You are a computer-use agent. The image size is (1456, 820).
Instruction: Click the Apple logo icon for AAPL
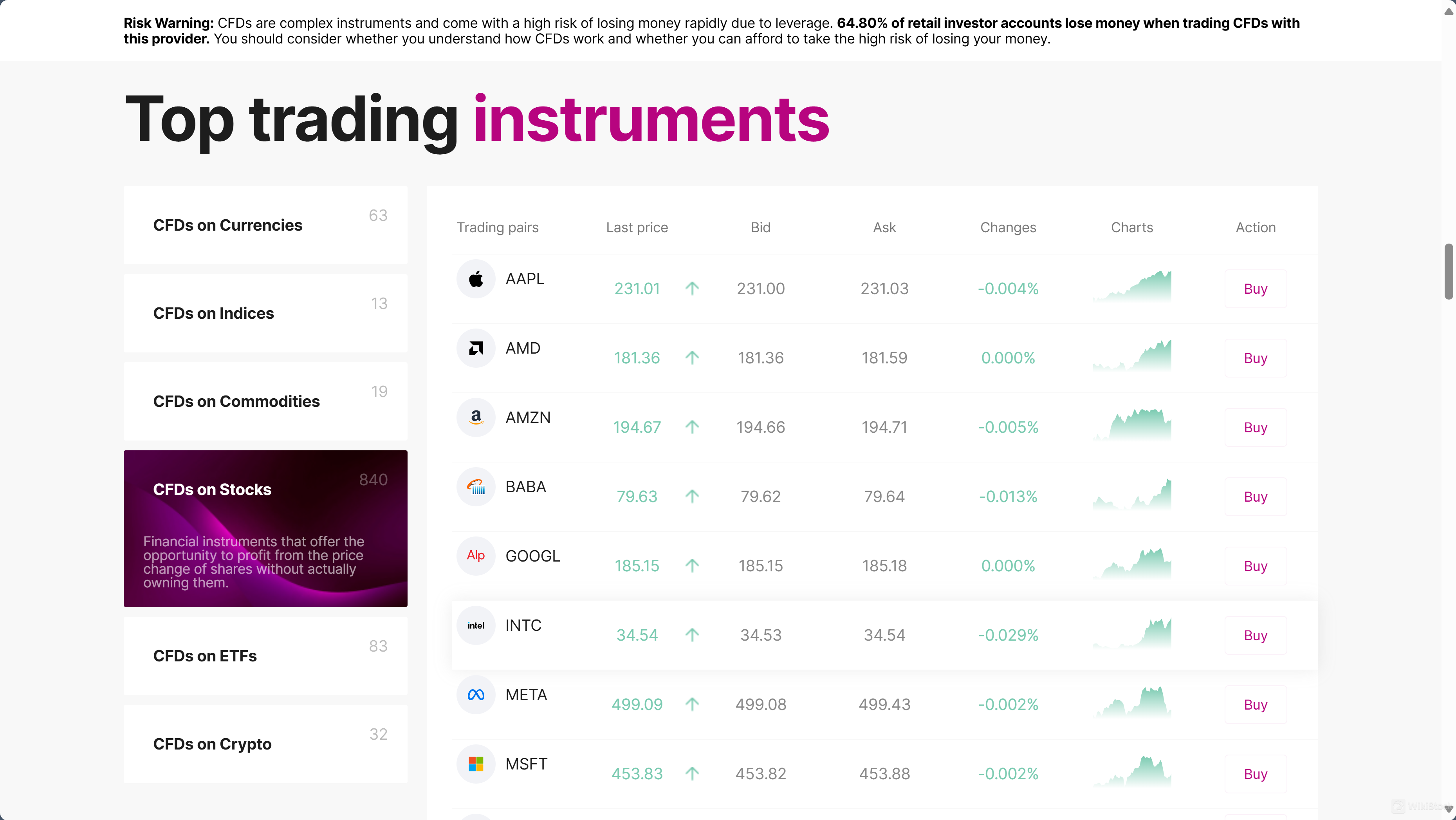476,279
